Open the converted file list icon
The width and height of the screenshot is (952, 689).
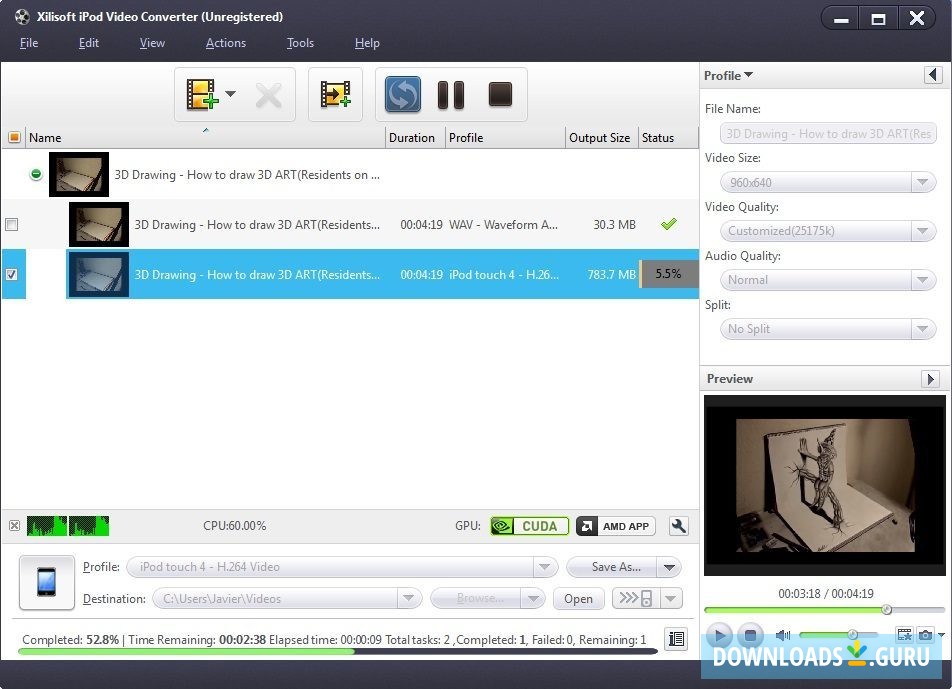[678, 639]
